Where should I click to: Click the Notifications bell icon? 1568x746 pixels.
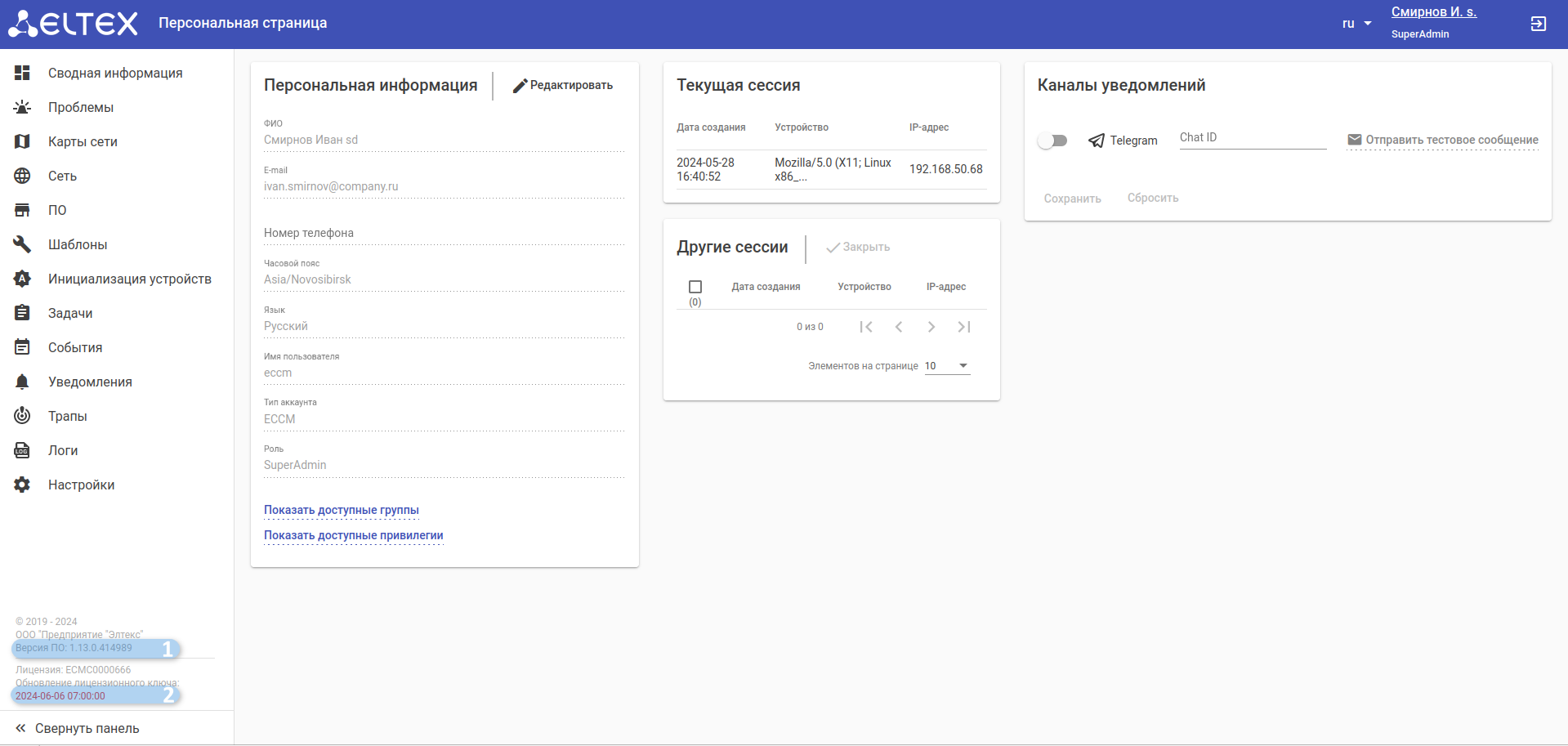(22, 382)
